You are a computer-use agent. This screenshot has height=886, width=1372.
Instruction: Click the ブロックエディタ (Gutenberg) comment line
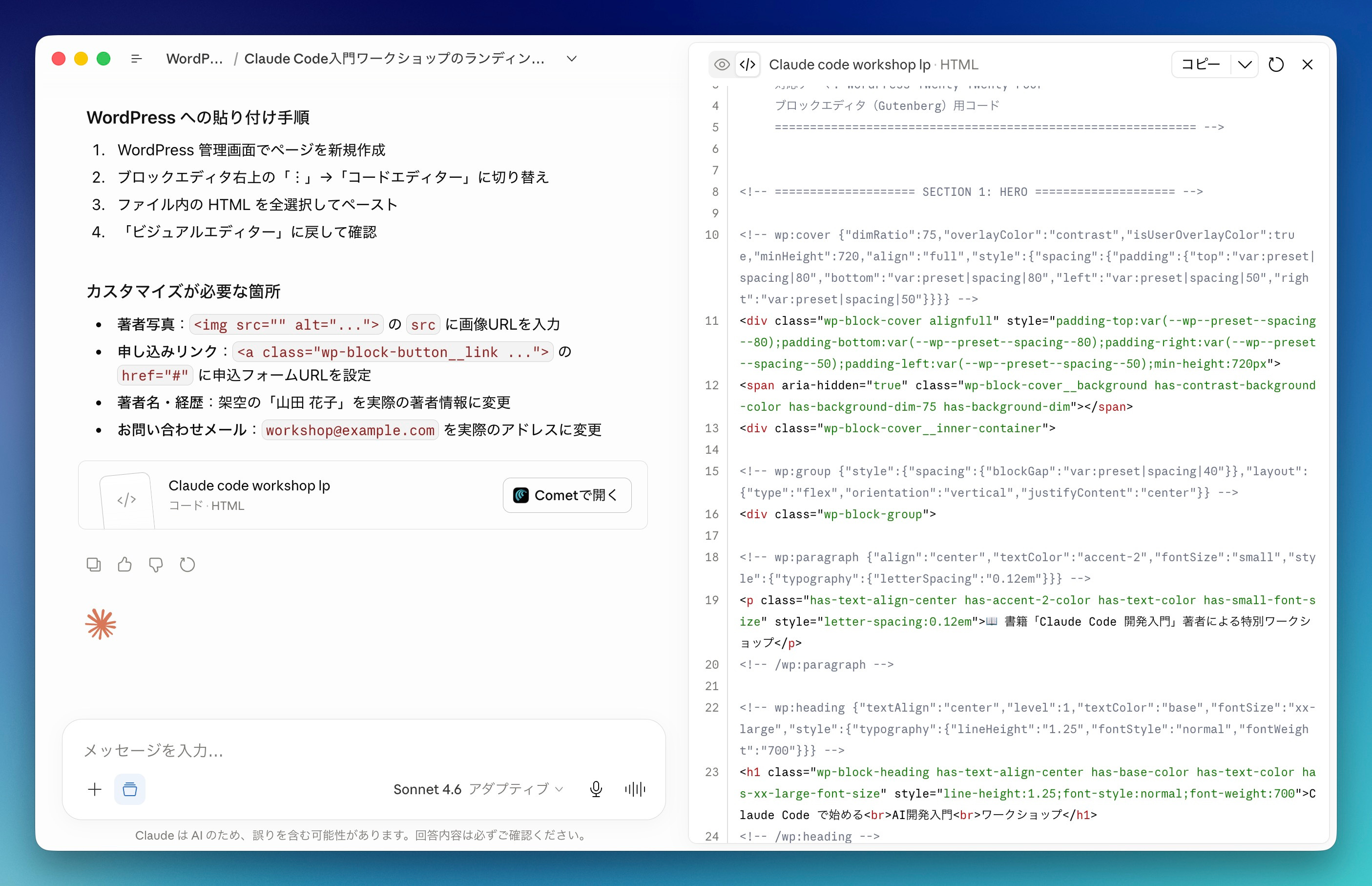[887, 105]
